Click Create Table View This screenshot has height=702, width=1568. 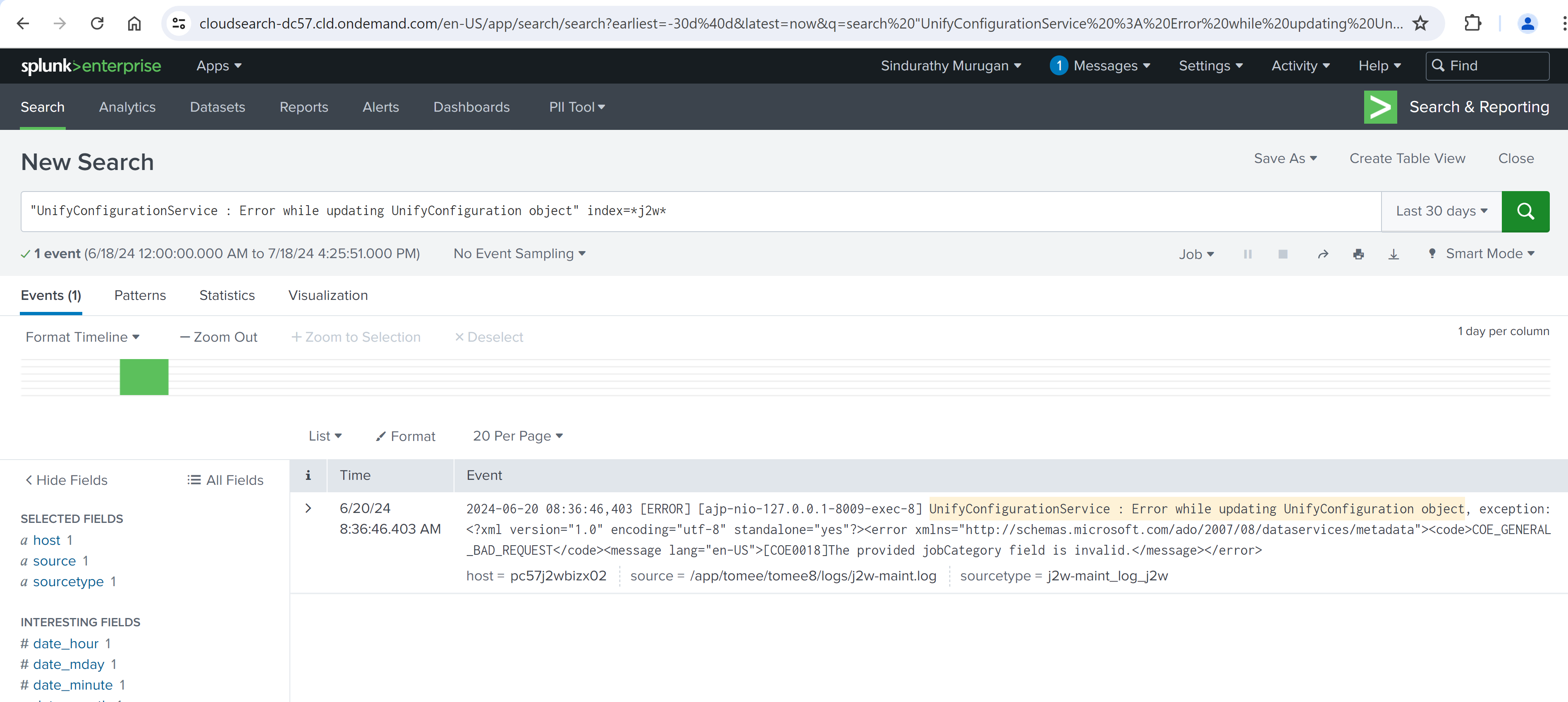pos(1407,158)
